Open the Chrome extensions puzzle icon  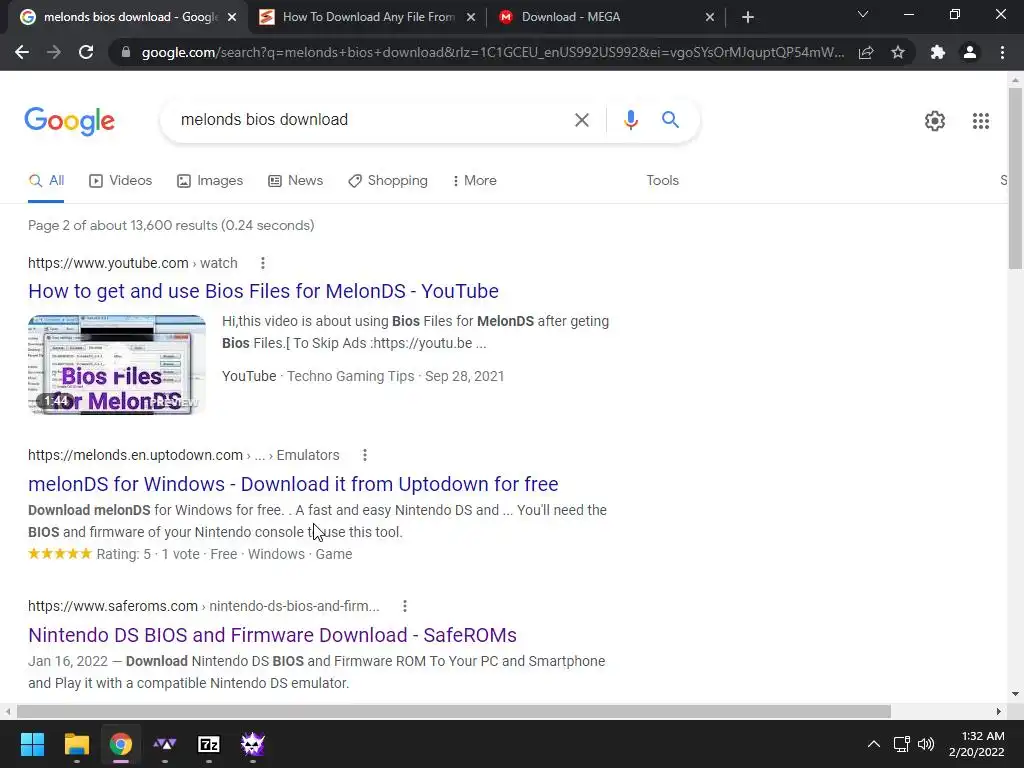(x=938, y=52)
